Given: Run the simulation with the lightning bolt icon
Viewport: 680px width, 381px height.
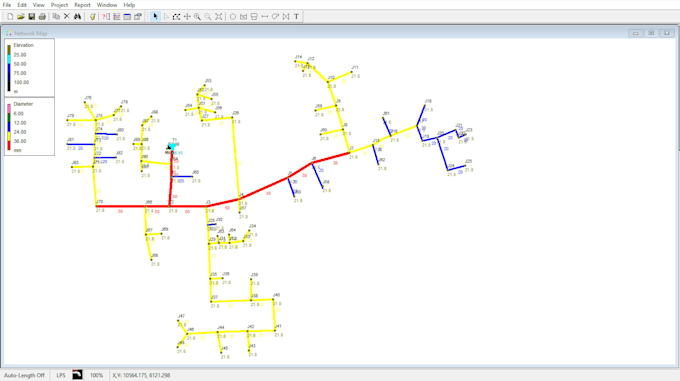Looking at the screenshot, I should coord(92,16).
